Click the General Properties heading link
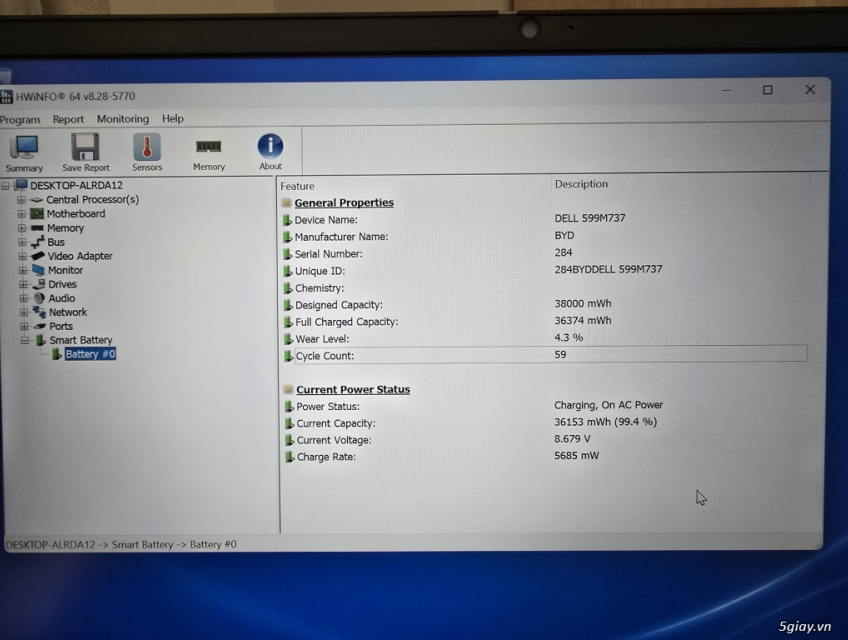 coord(343,202)
